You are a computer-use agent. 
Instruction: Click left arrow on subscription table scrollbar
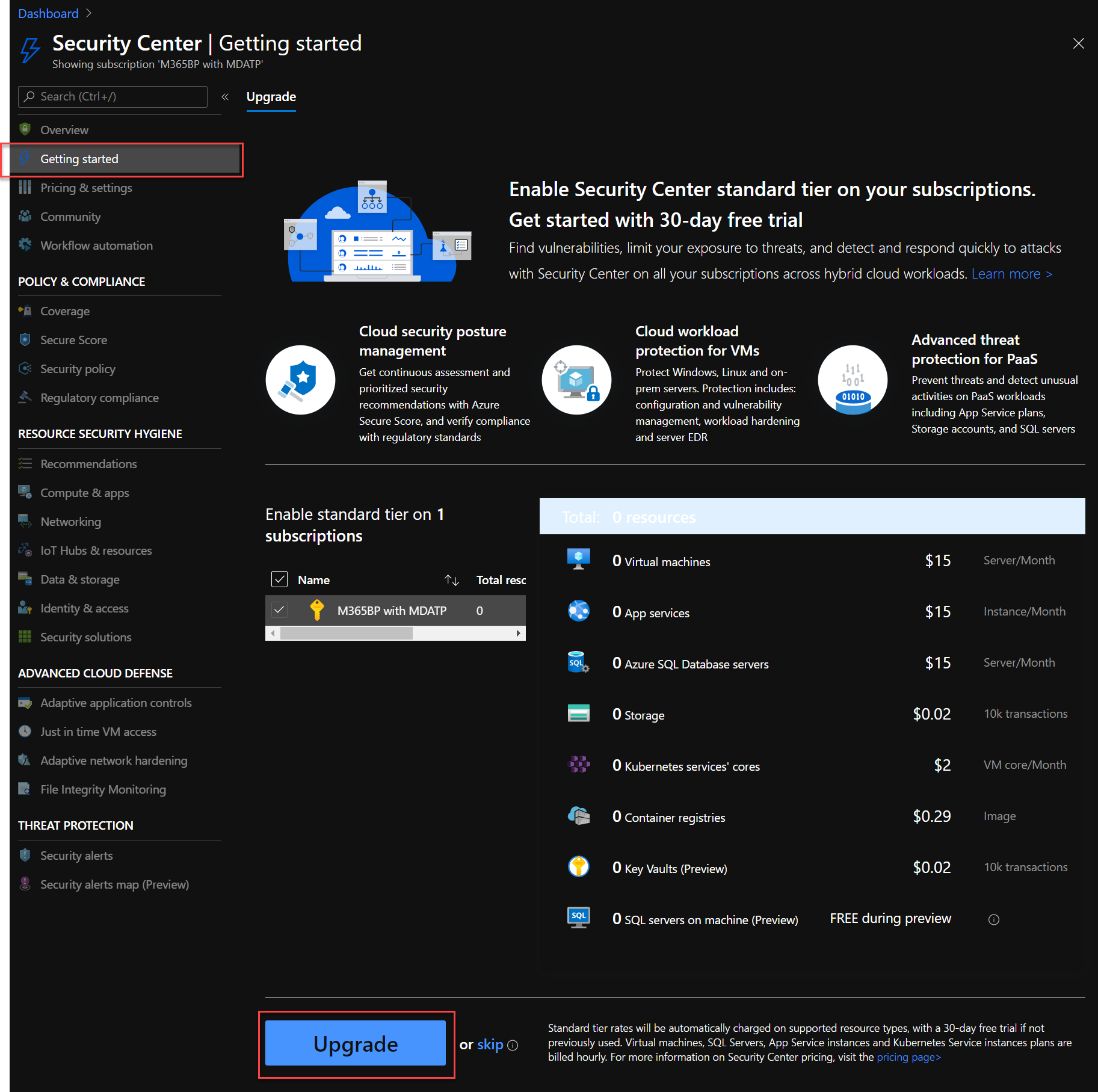(273, 633)
